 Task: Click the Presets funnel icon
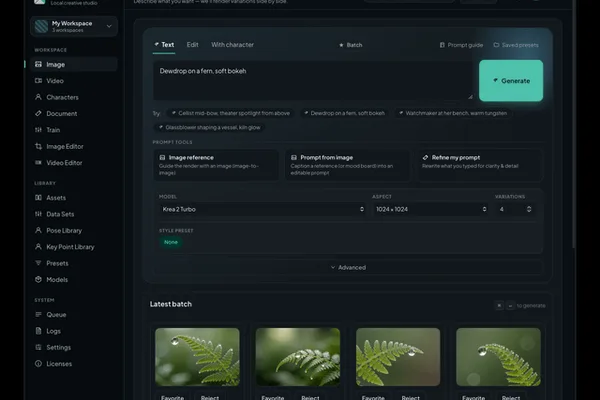tap(38, 263)
